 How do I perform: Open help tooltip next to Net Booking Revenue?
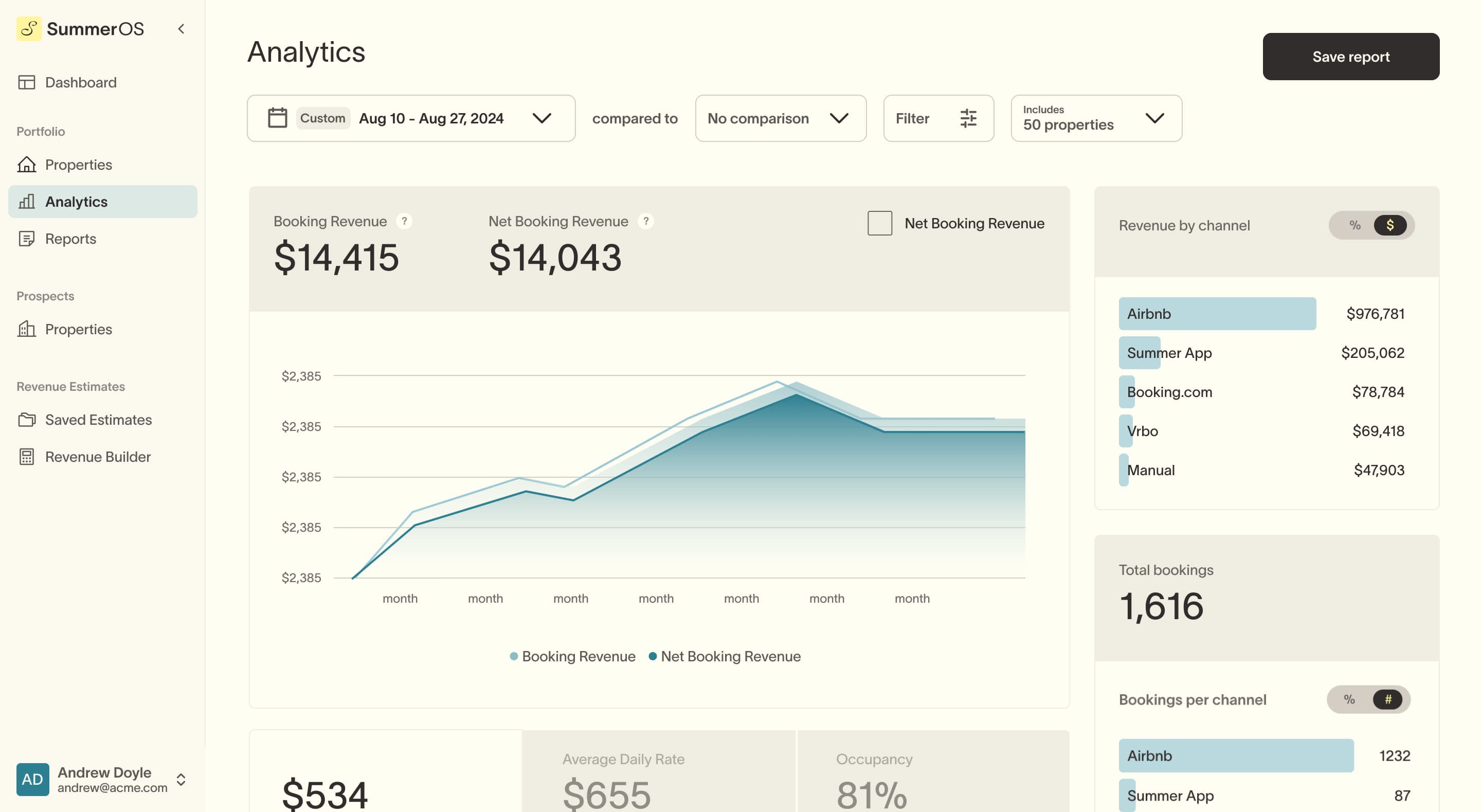click(646, 222)
